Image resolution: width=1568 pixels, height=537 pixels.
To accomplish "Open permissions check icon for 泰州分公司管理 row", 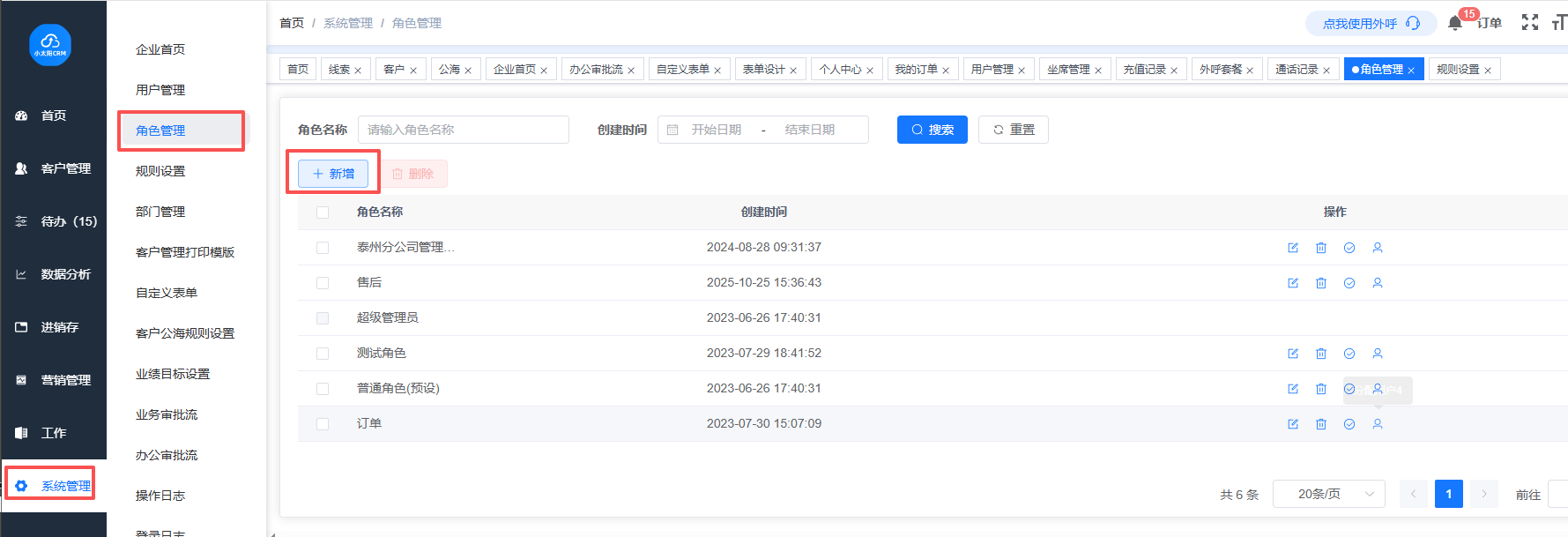I will click(1349, 248).
